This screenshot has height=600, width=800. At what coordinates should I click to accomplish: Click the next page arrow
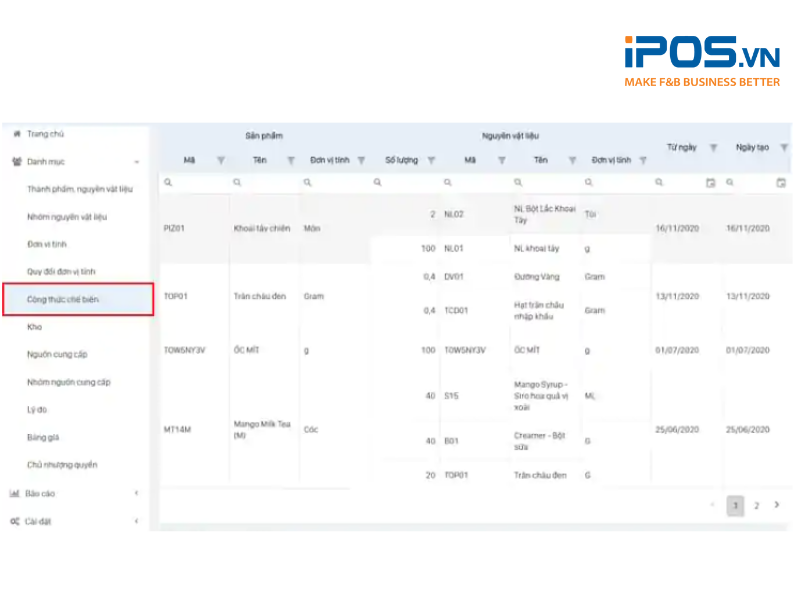pyautogui.click(x=777, y=505)
